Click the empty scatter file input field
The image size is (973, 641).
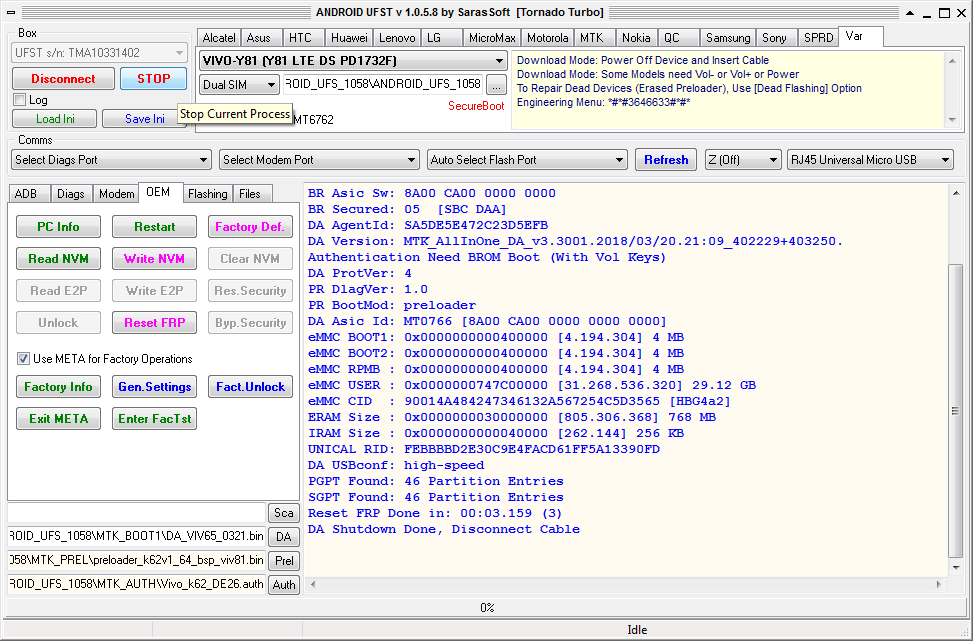point(137,513)
